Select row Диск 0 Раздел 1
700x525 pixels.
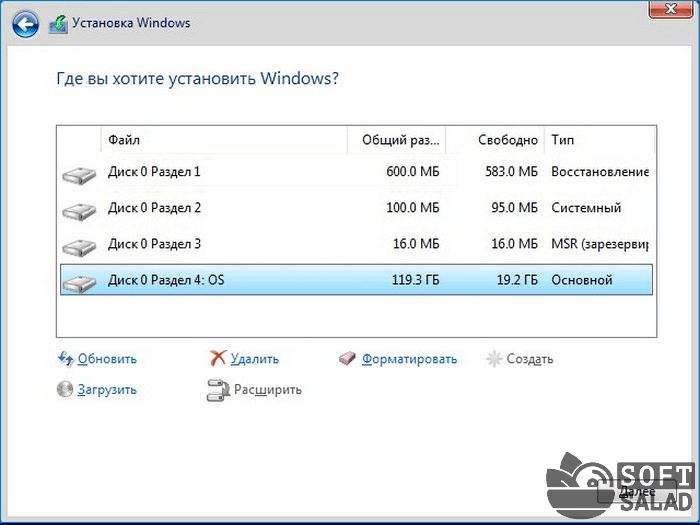pyautogui.click(x=356, y=172)
